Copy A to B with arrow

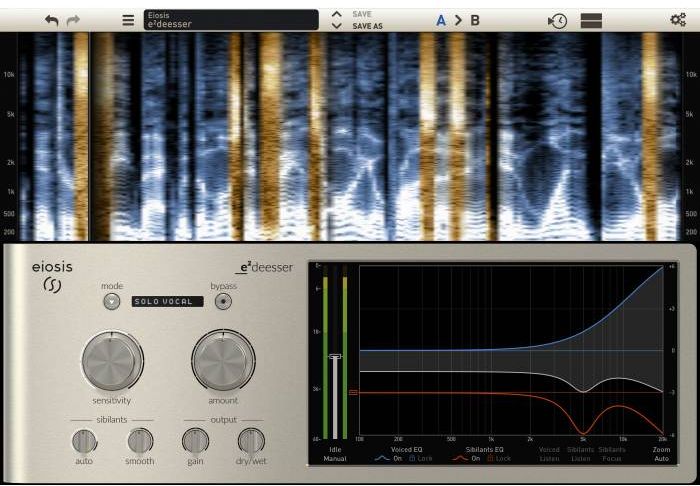pos(458,21)
